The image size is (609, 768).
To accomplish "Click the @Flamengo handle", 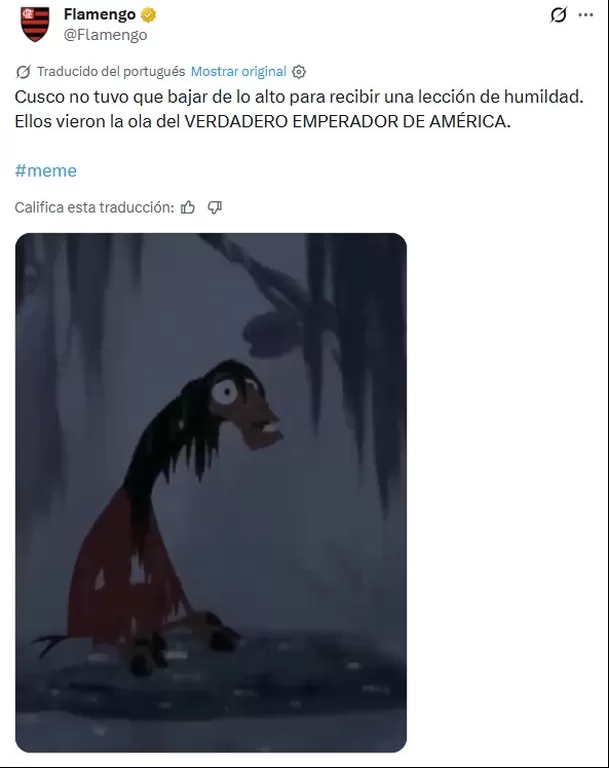I will pos(105,35).
